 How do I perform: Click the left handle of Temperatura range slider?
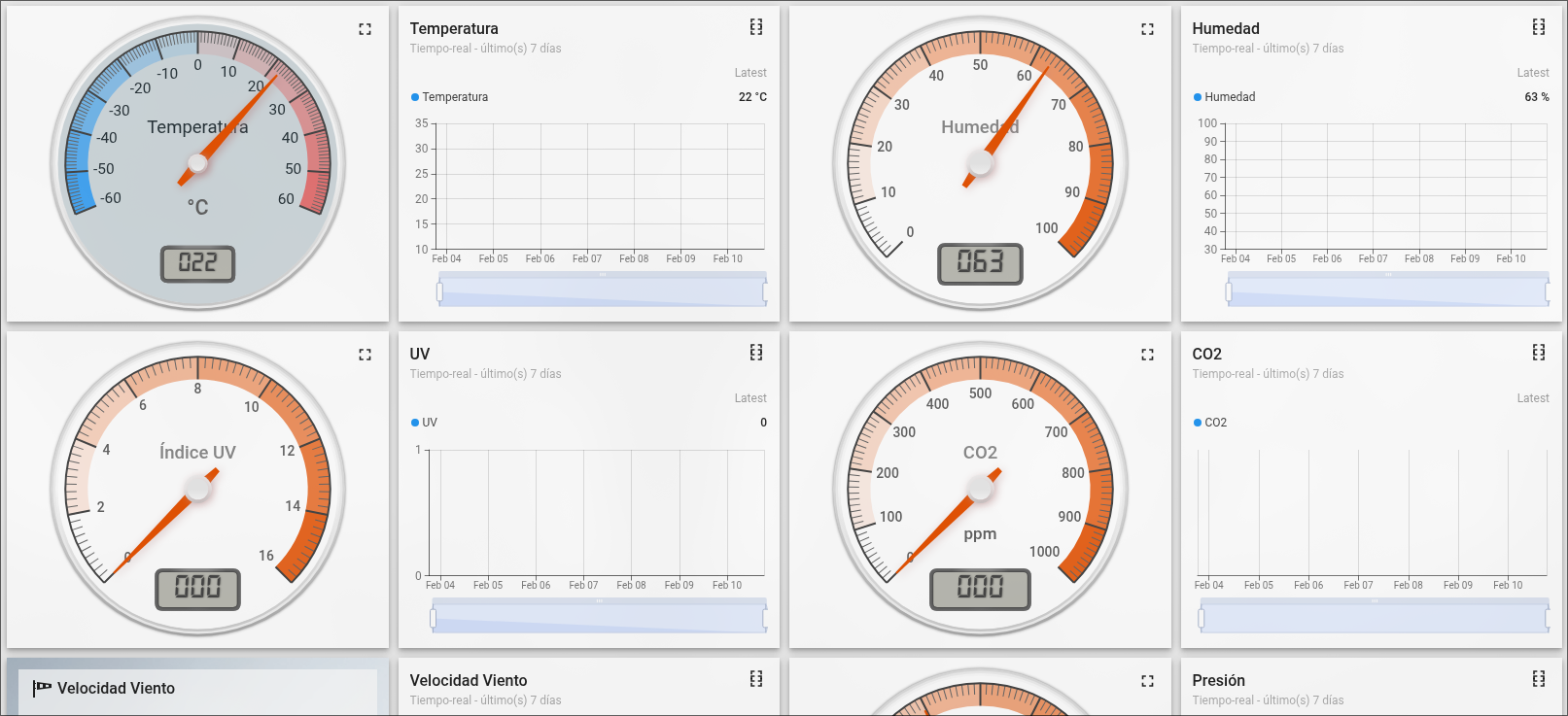coord(439,291)
